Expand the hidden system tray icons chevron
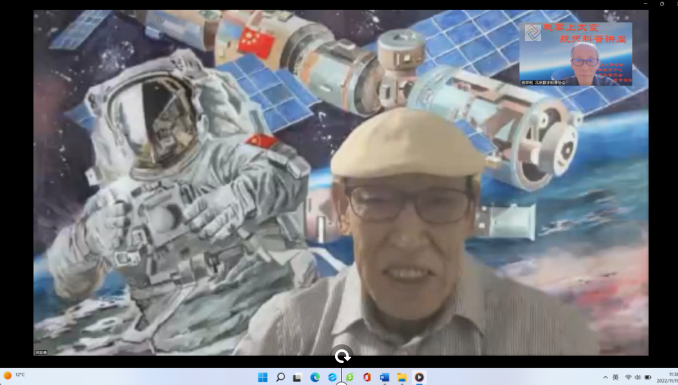Image resolution: width=678 pixels, height=385 pixels. coord(605,377)
